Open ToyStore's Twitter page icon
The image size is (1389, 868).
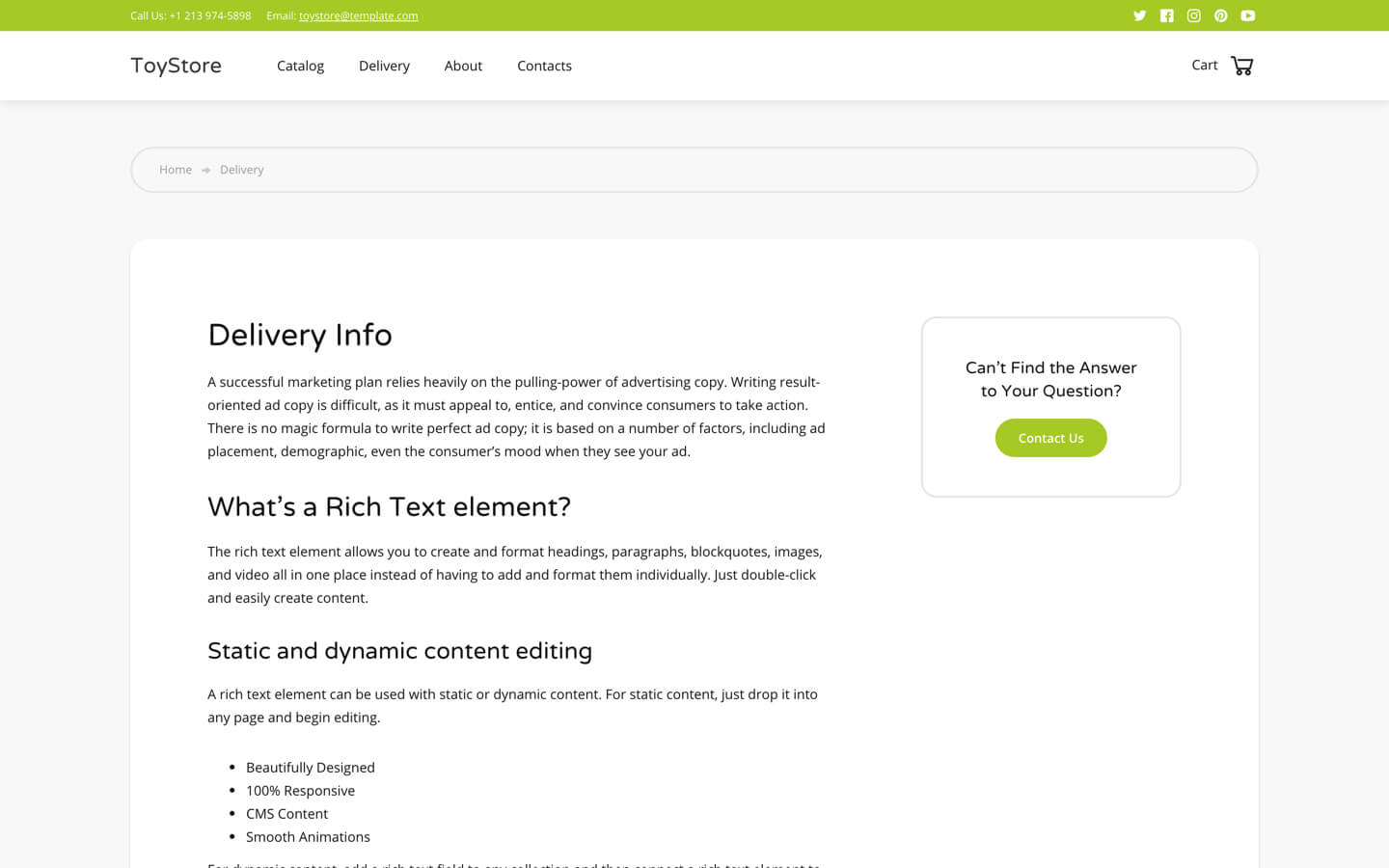click(x=1140, y=15)
